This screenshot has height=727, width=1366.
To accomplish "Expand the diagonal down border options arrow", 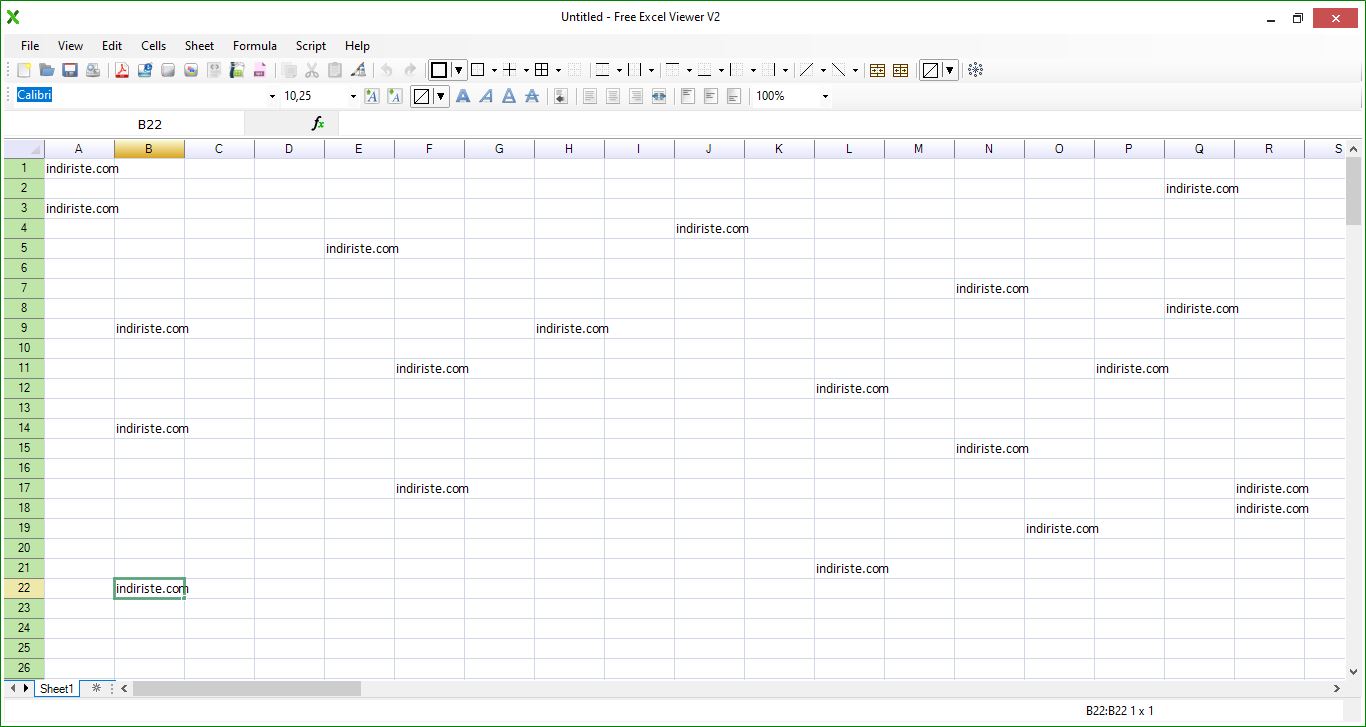I will tap(855, 70).
